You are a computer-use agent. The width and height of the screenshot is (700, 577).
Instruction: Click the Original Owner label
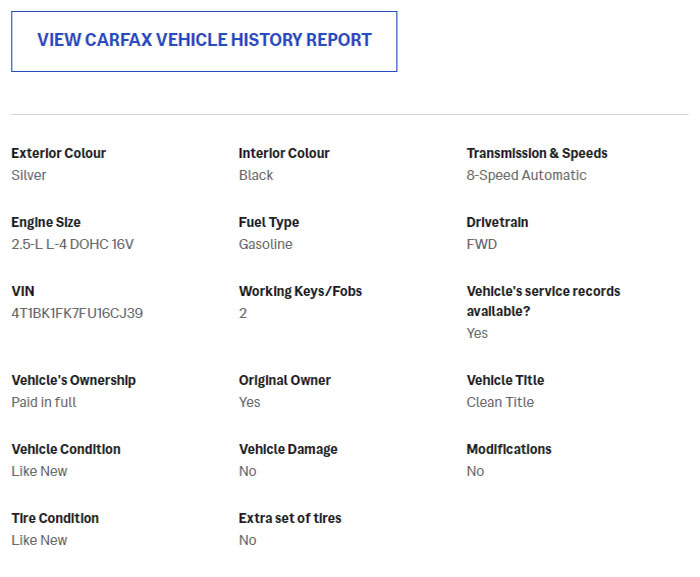point(285,380)
